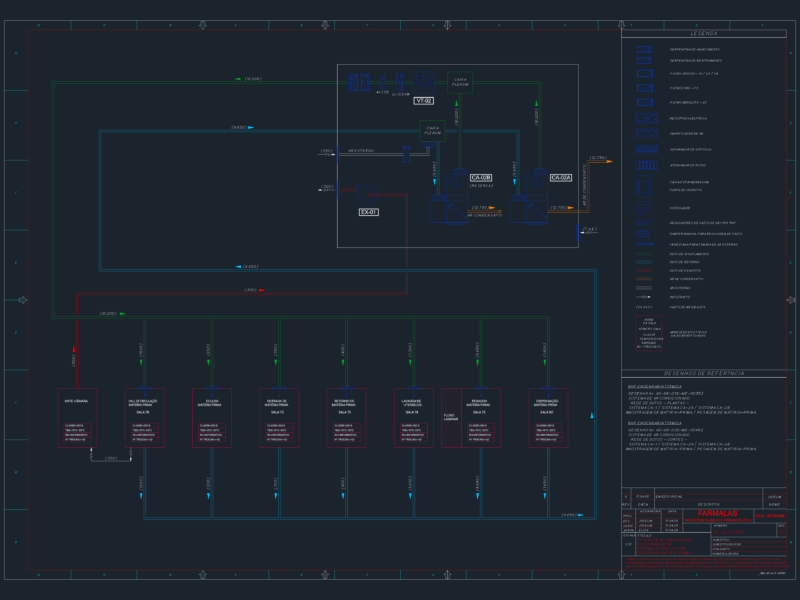This screenshot has width=800, height=600.
Task: Click the Infiltração legend arrow symbol
Action: [x=643, y=297]
